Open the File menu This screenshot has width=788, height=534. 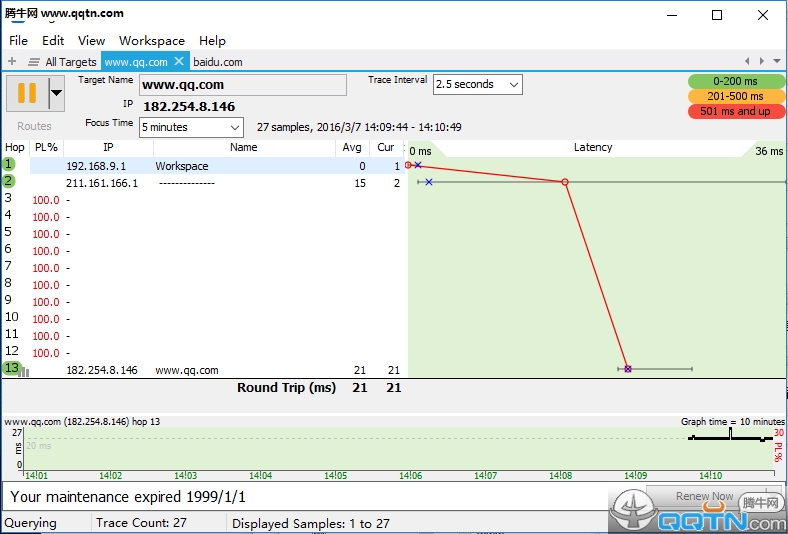pos(19,41)
